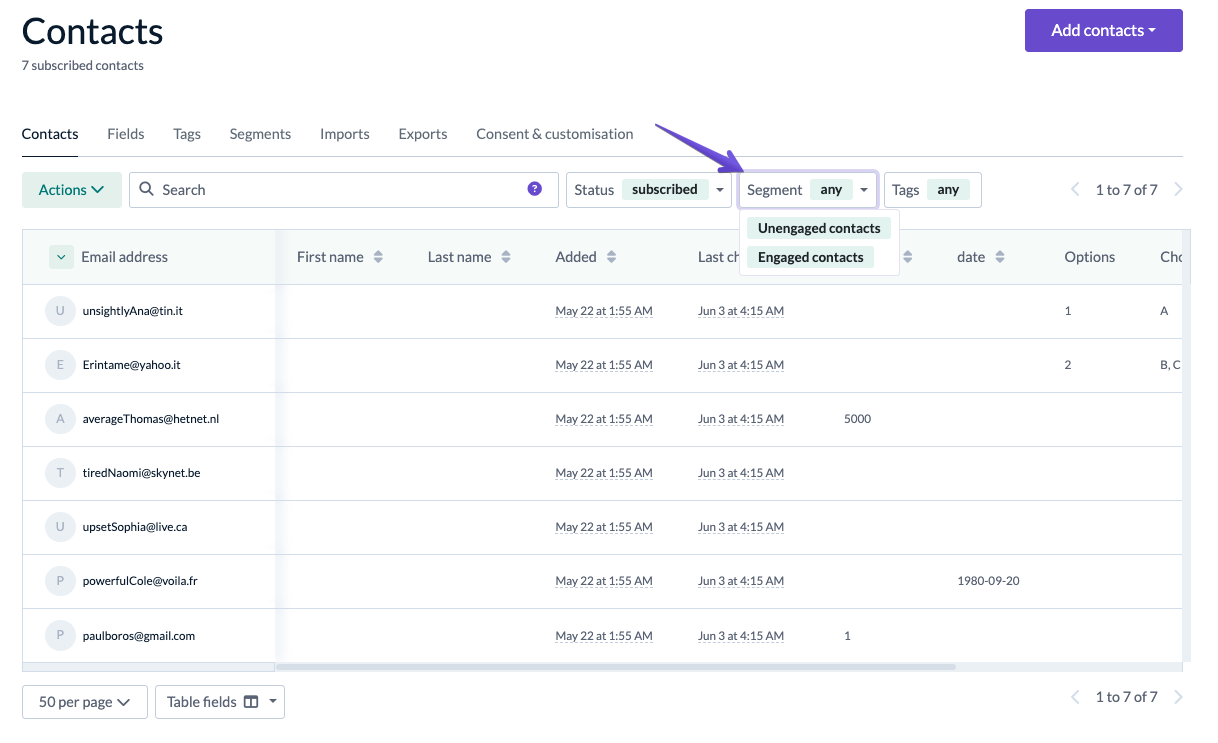Select Engaged contacts segment option
The width and height of the screenshot is (1218, 743).
(810, 257)
